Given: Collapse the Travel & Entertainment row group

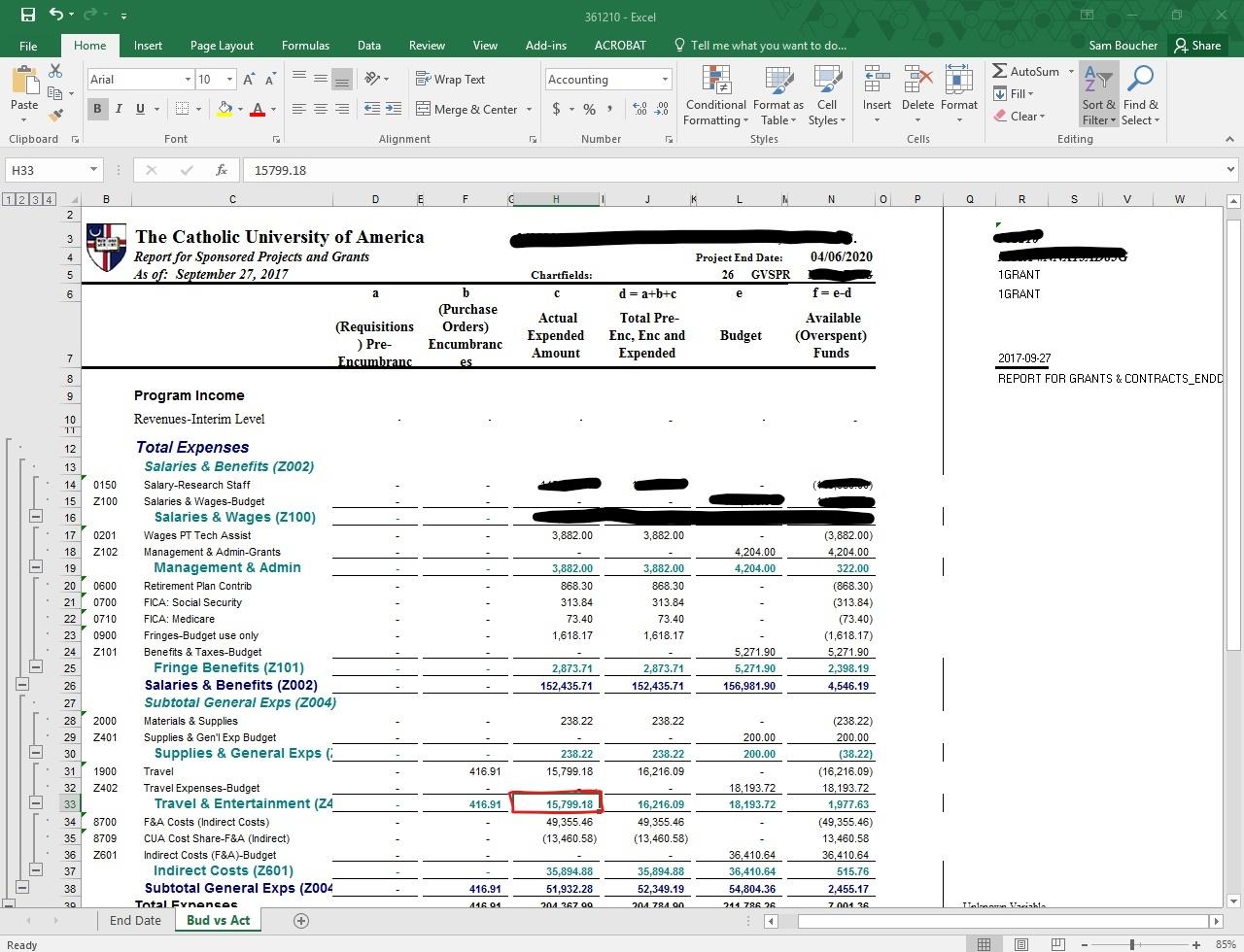Looking at the screenshot, I should [x=35, y=803].
